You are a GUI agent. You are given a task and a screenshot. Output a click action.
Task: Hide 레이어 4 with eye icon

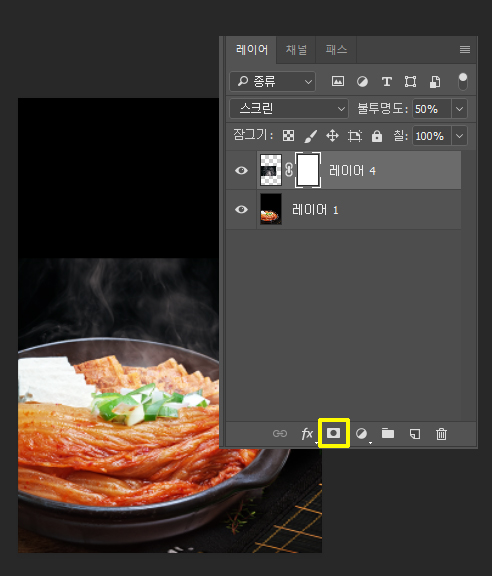[x=241, y=170]
